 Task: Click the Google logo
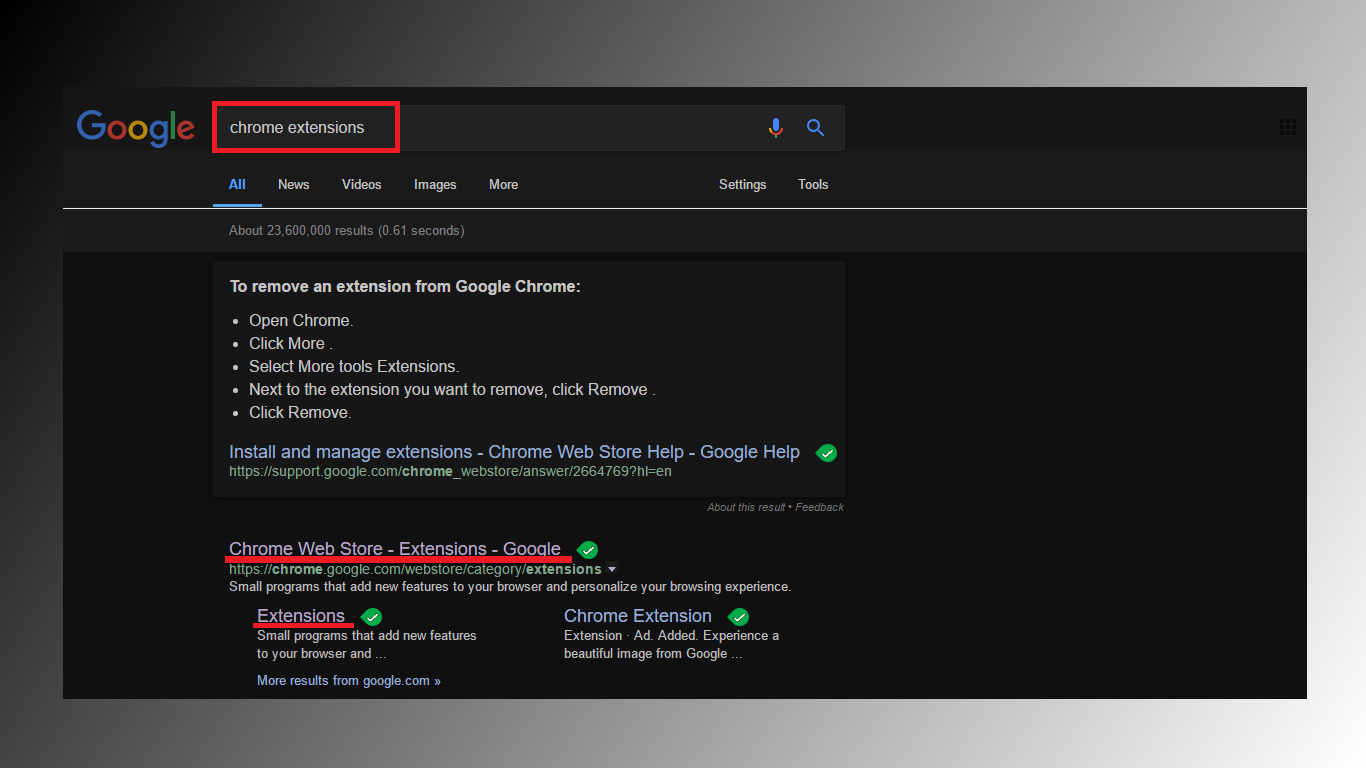click(136, 128)
